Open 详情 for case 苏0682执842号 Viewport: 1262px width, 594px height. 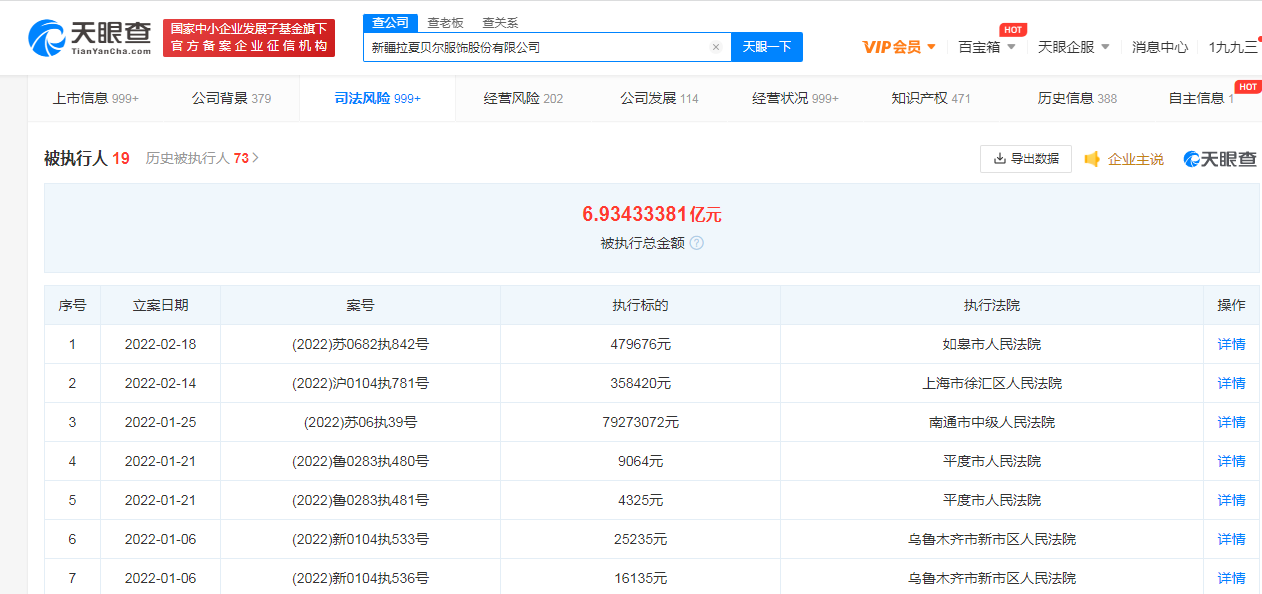click(x=1231, y=344)
